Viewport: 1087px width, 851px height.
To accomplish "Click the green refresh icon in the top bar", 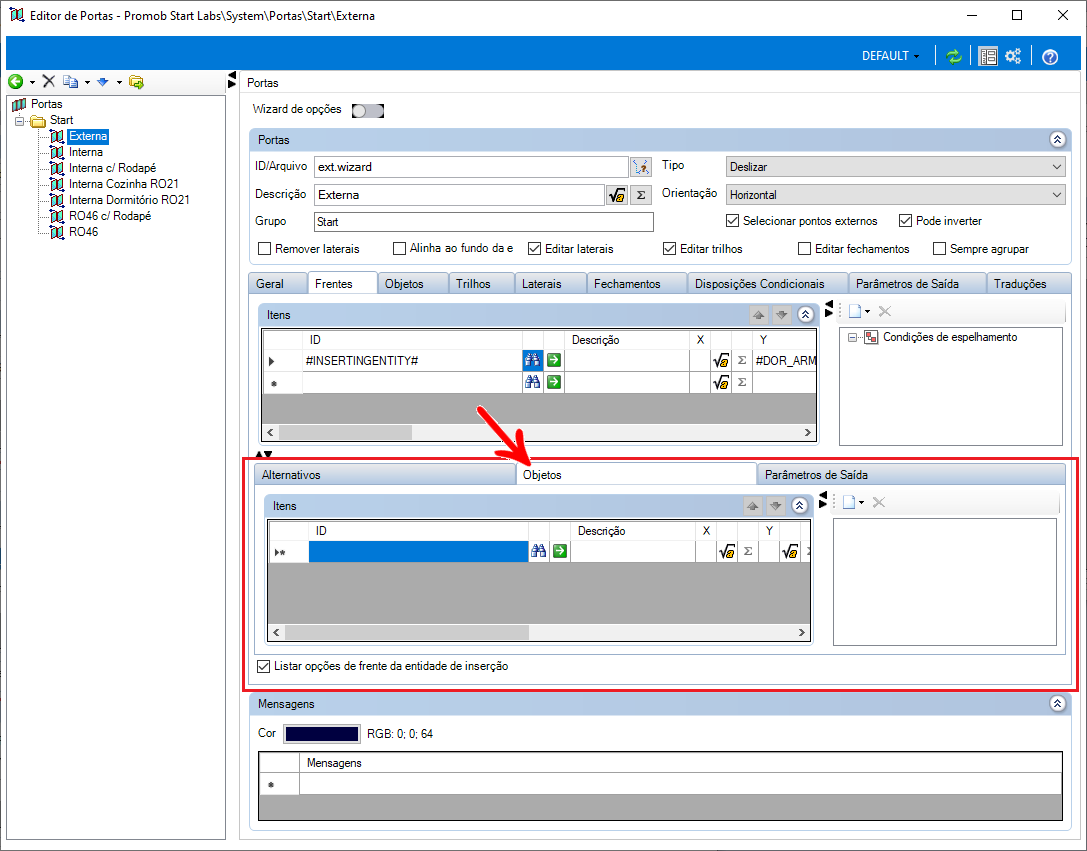I will tap(954, 57).
